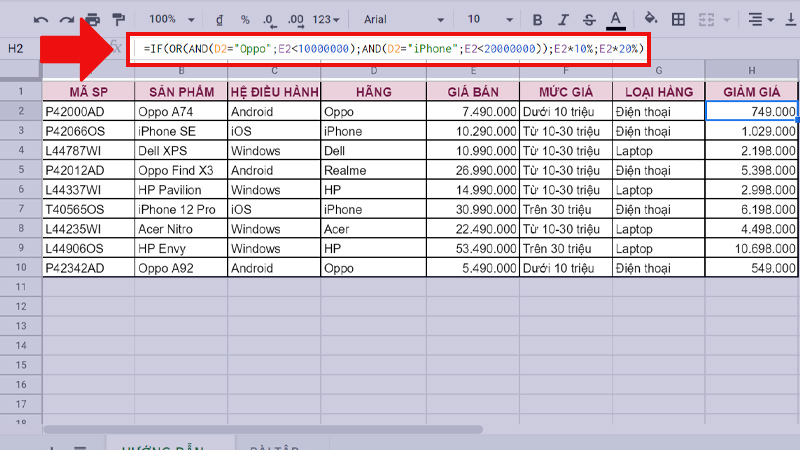
Task: Select the Paint format roller tool
Action: [x=119, y=19]
